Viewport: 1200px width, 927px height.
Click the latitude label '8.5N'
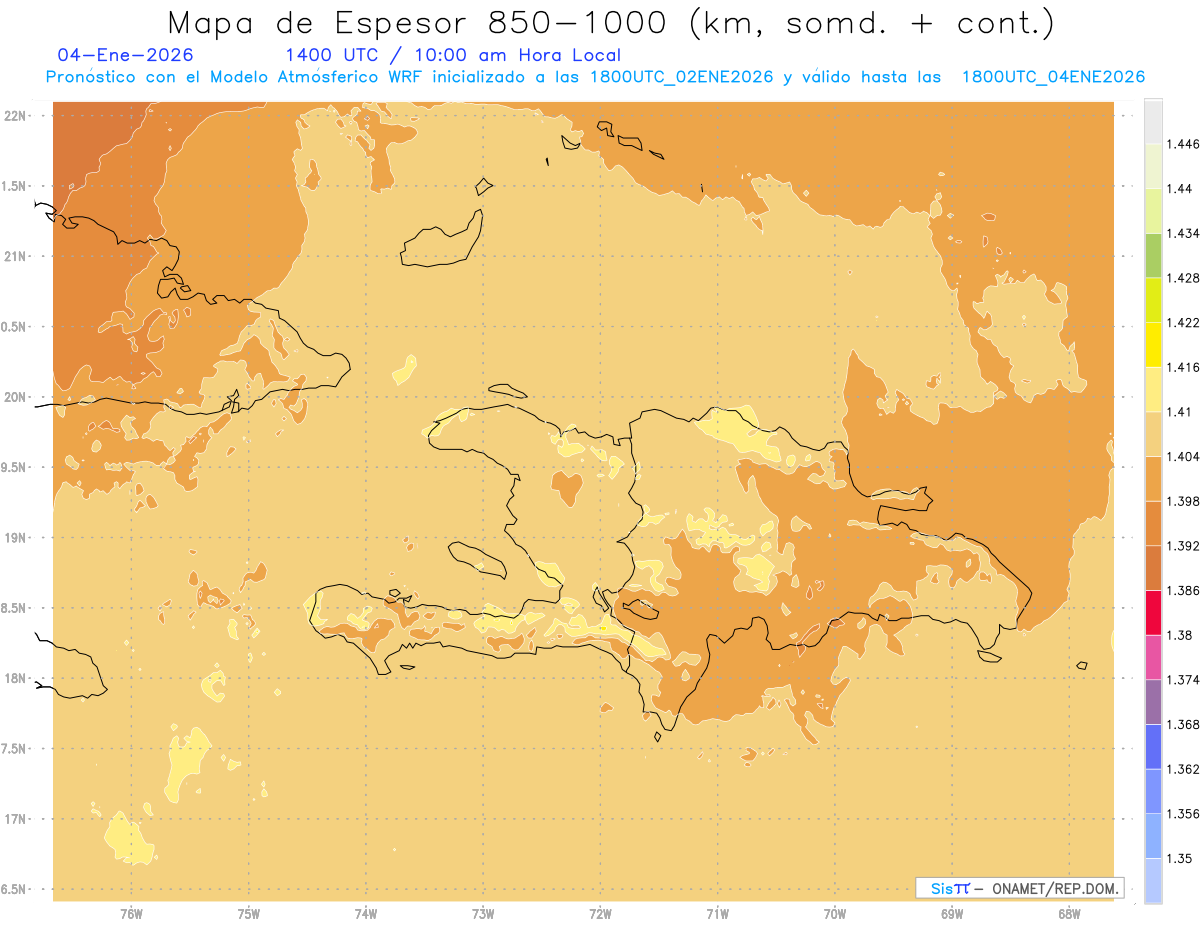tap(14, 608)
